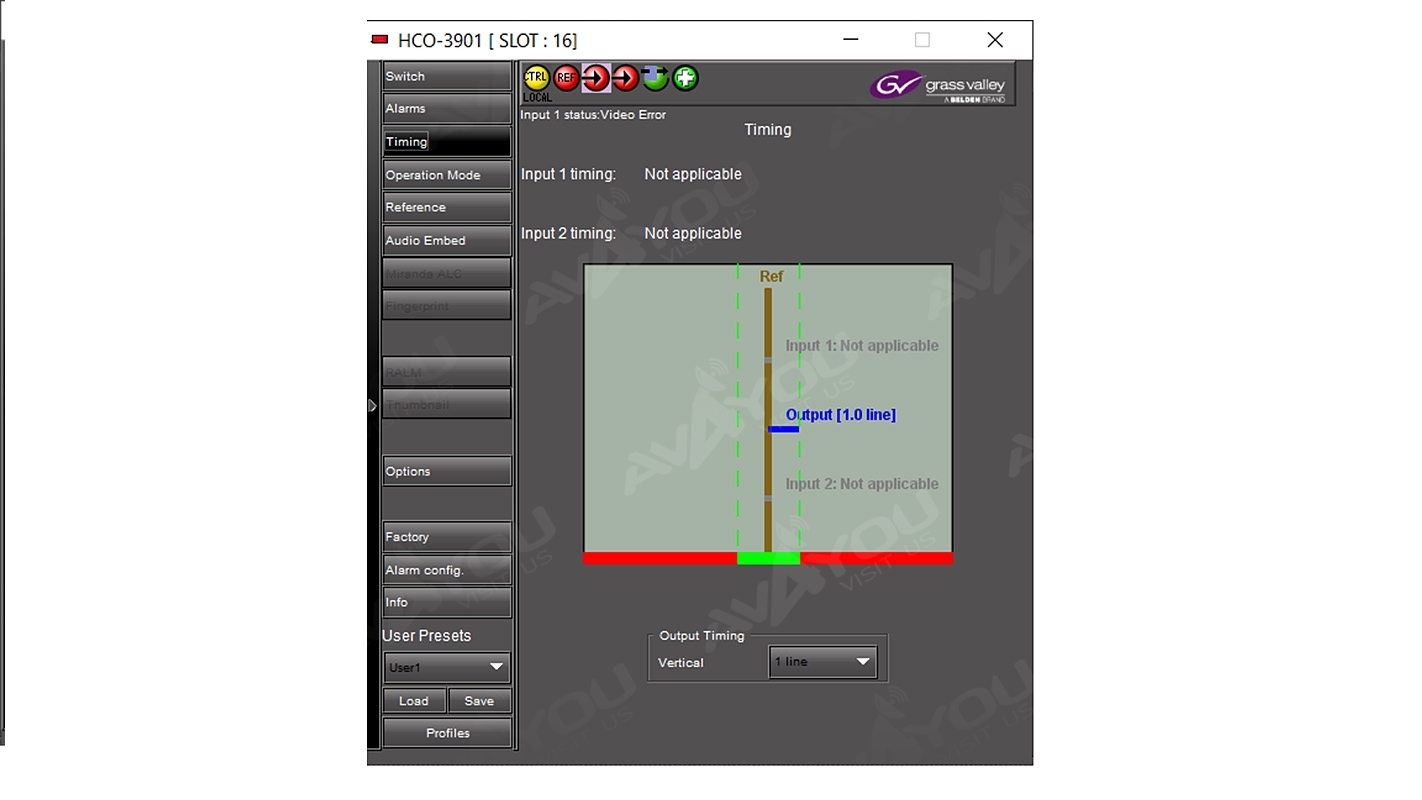Click the second red input arrow icon

point(626,78)
